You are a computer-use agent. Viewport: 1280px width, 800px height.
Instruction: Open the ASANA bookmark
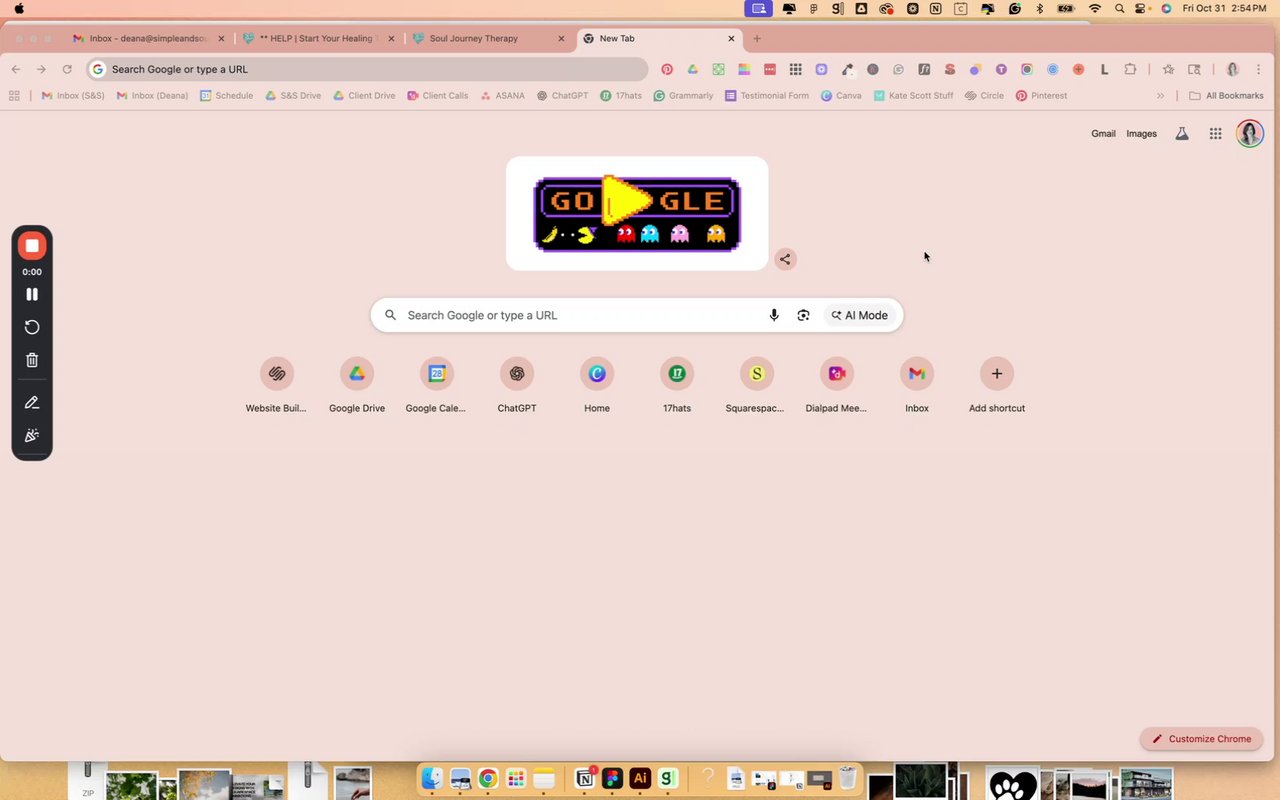click(x=502, y=96)
